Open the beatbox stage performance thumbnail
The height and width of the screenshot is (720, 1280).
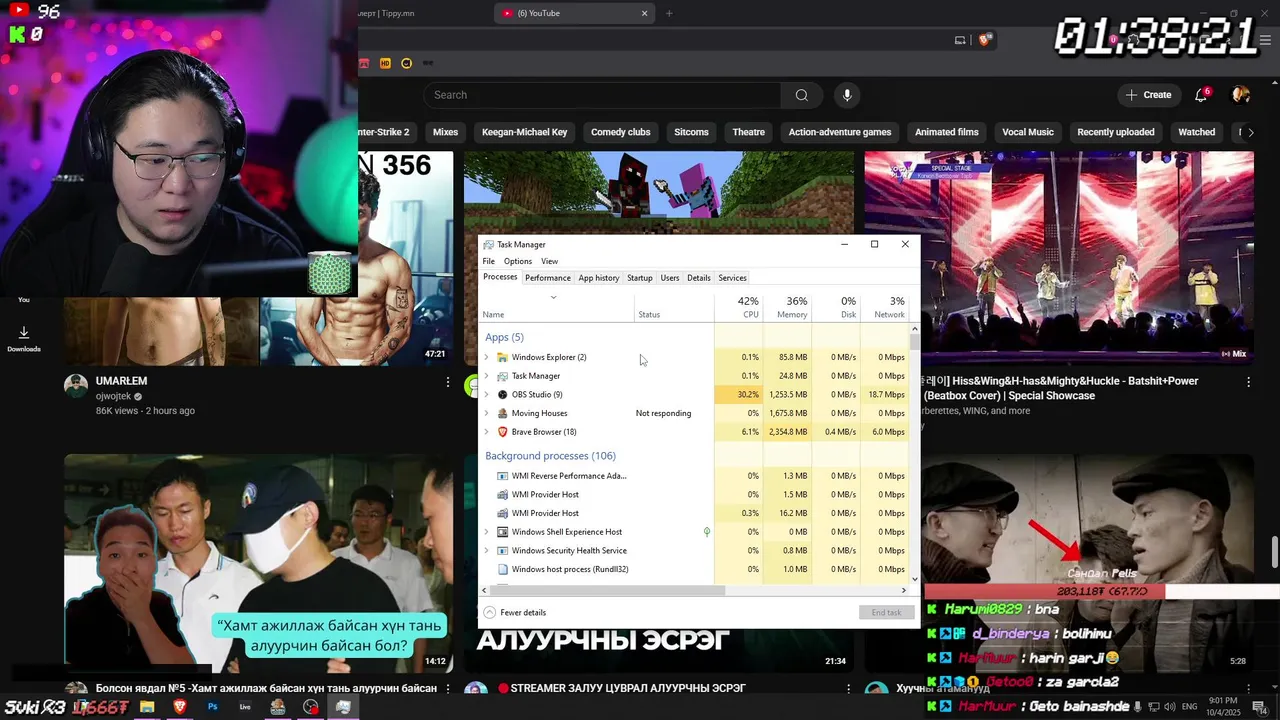coord(1059,256)
